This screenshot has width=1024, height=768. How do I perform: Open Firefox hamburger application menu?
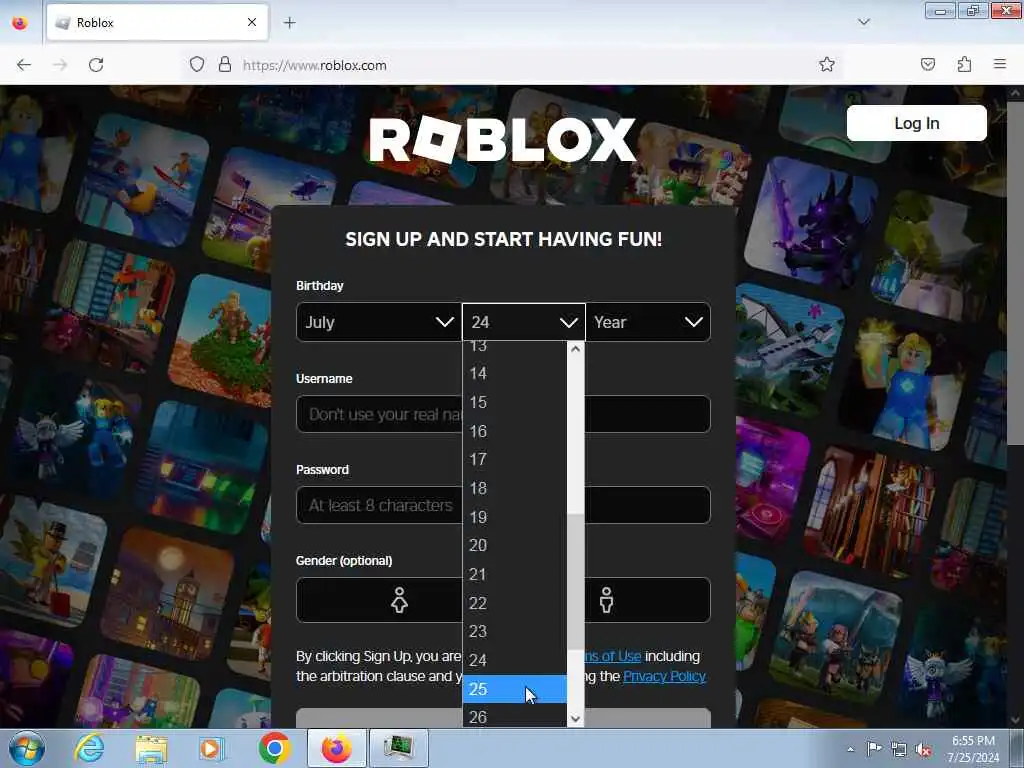tap(1000, 64)
